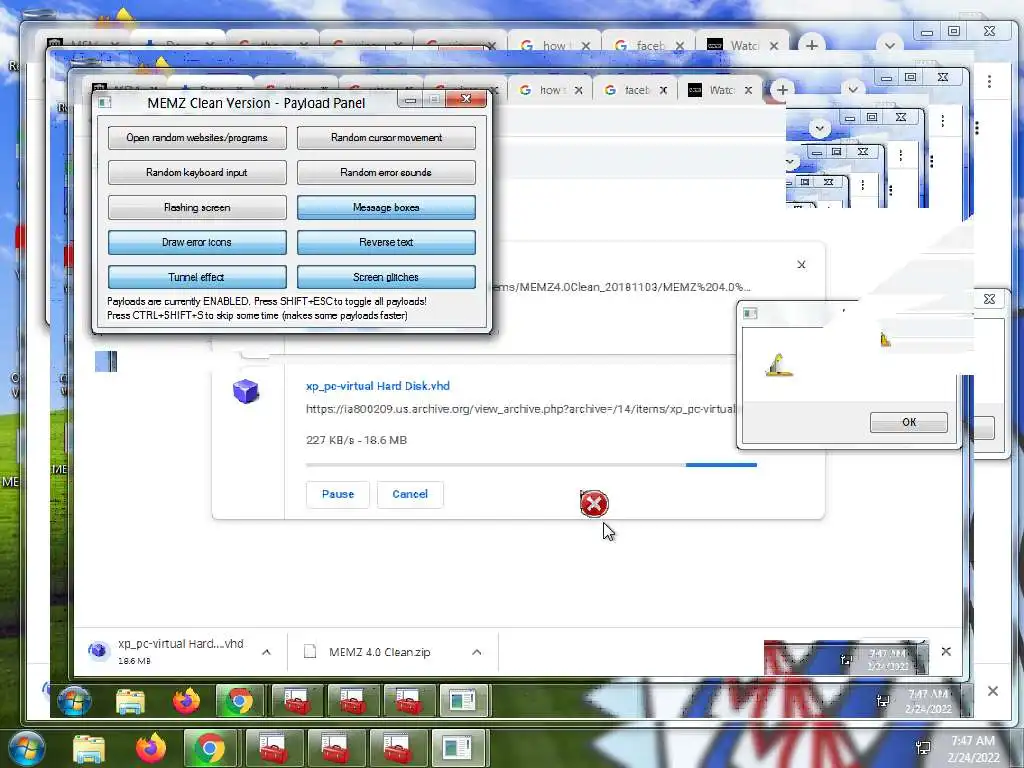This screenshot has height=768, width=1024.
Task: Open tab search chevron in lower tab strip
Action: (x=852, y=89)
